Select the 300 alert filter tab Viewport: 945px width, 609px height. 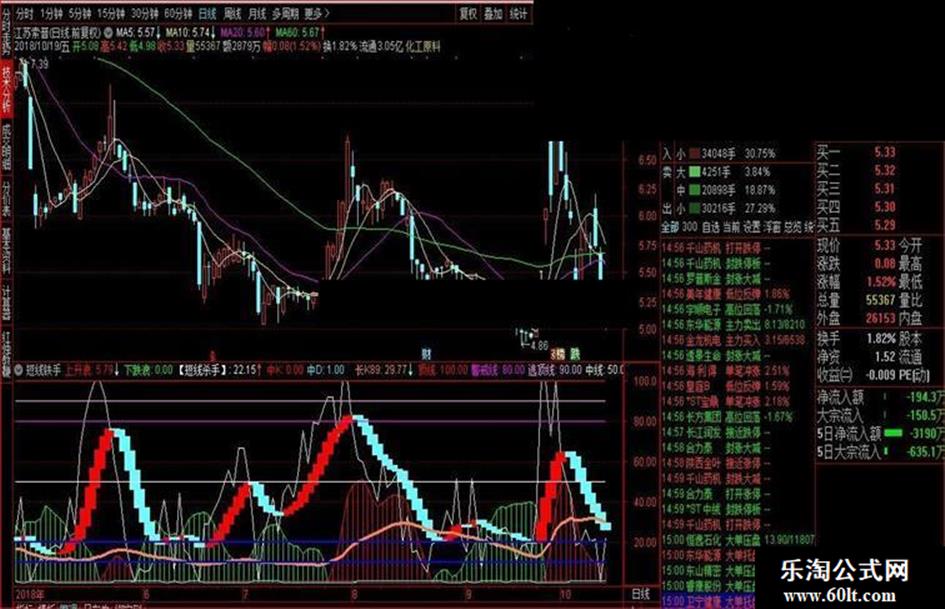pos(689,227)
